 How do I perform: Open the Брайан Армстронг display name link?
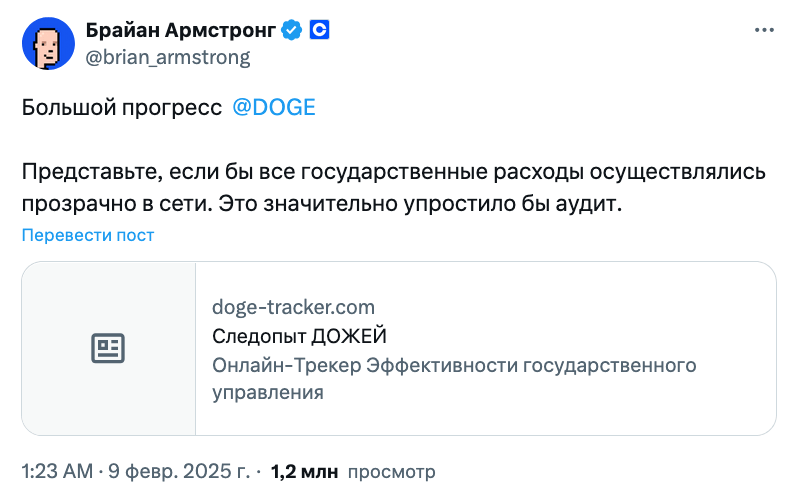[x=180, y=30]
